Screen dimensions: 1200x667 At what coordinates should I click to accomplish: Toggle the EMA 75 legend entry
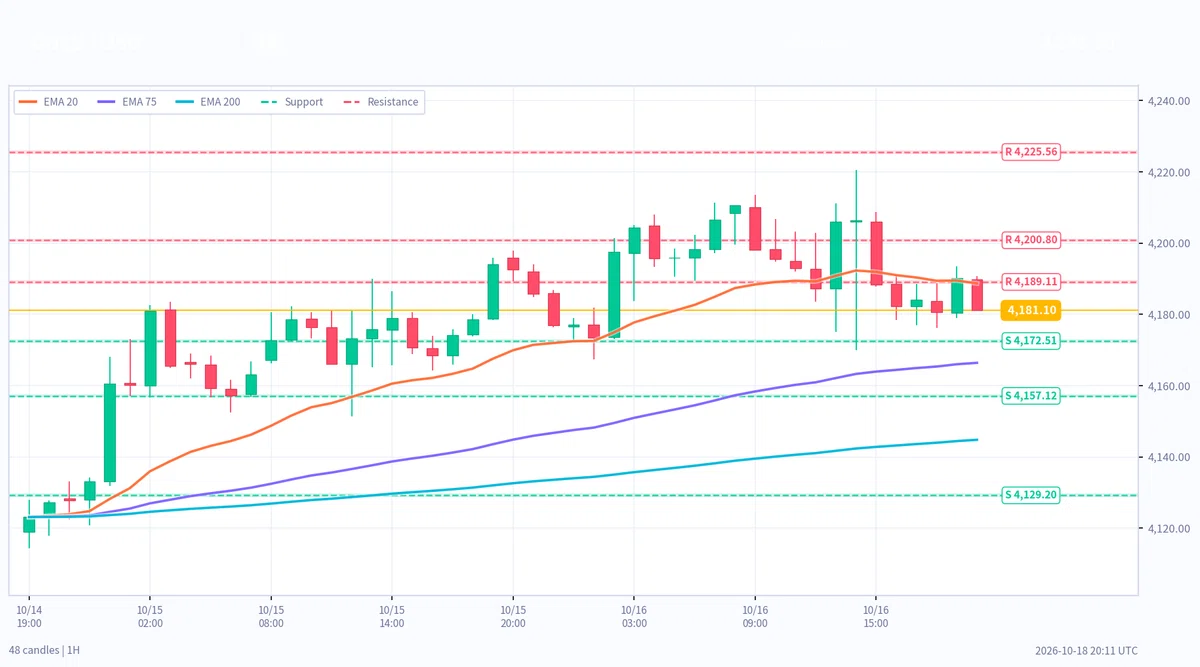point(125,102)
